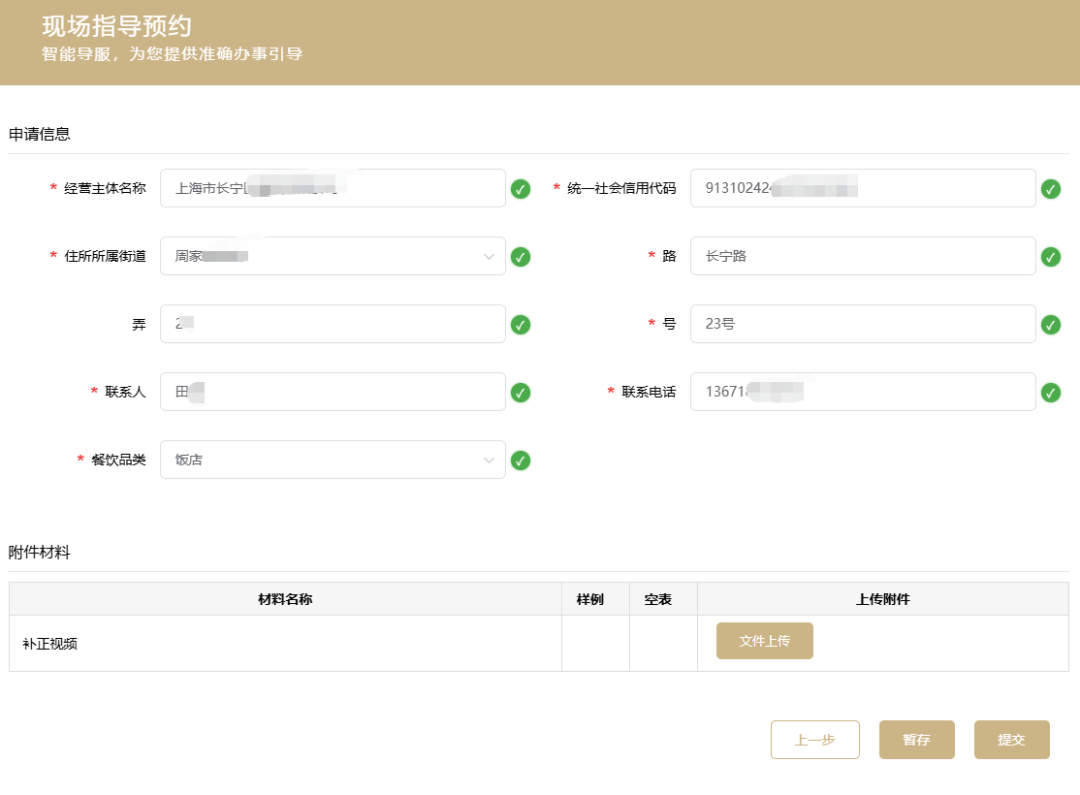Screen dimensions: 1080x795
Task: Click the validation icon next to 联系电话
Action: [x=1051, y=391]
